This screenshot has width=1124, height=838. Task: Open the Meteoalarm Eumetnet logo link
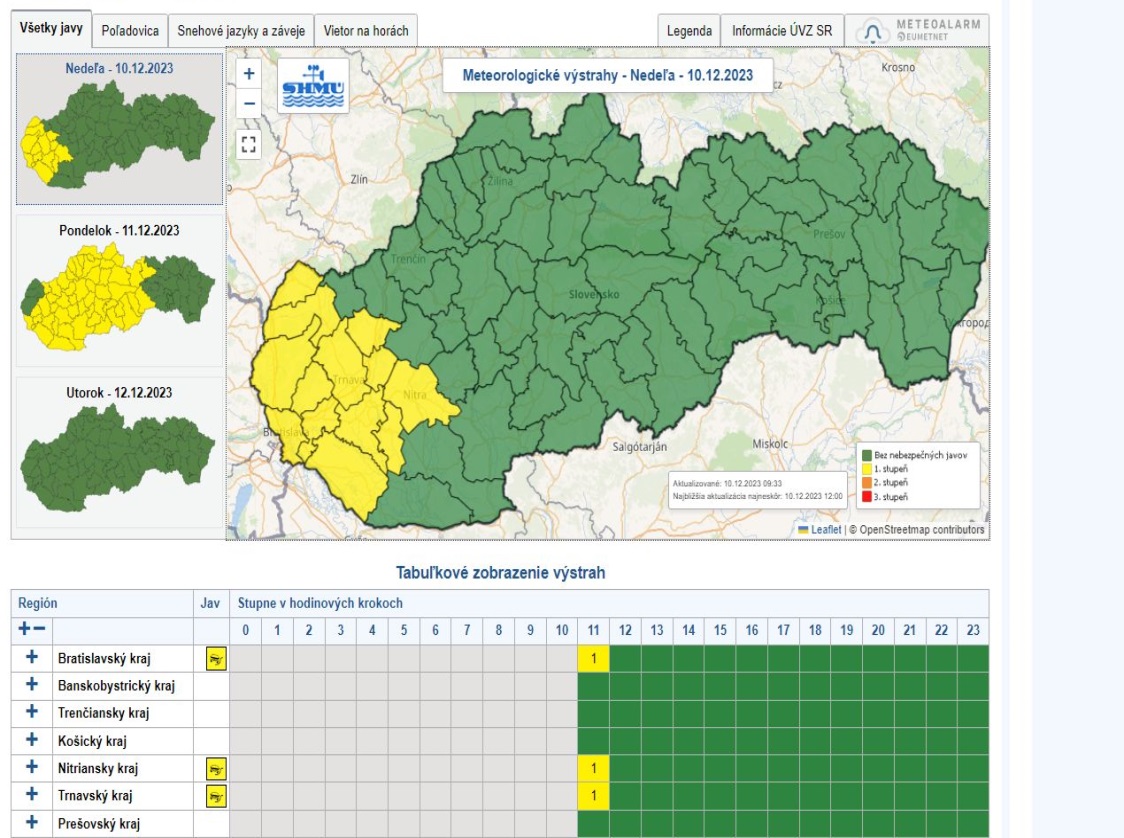[918, 30]
